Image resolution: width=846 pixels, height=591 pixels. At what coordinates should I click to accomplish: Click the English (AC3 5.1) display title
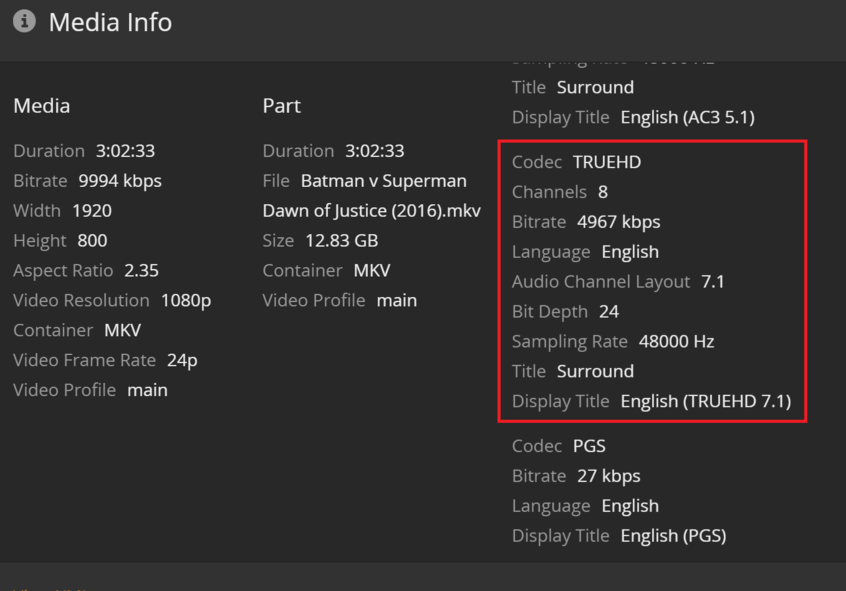(x=688, y=118)
